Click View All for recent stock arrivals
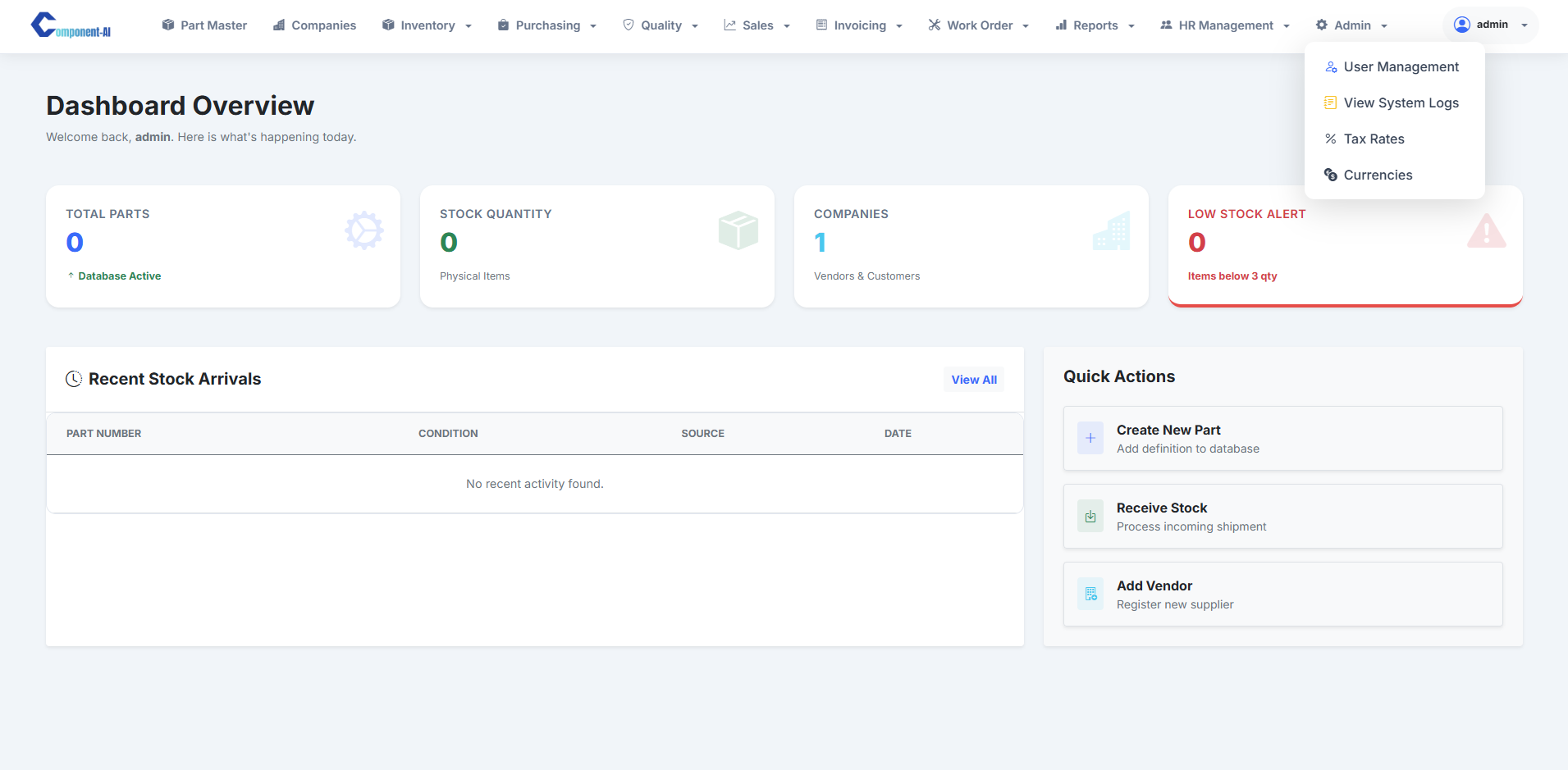The image size is (1568, 770). coord(974,380)
